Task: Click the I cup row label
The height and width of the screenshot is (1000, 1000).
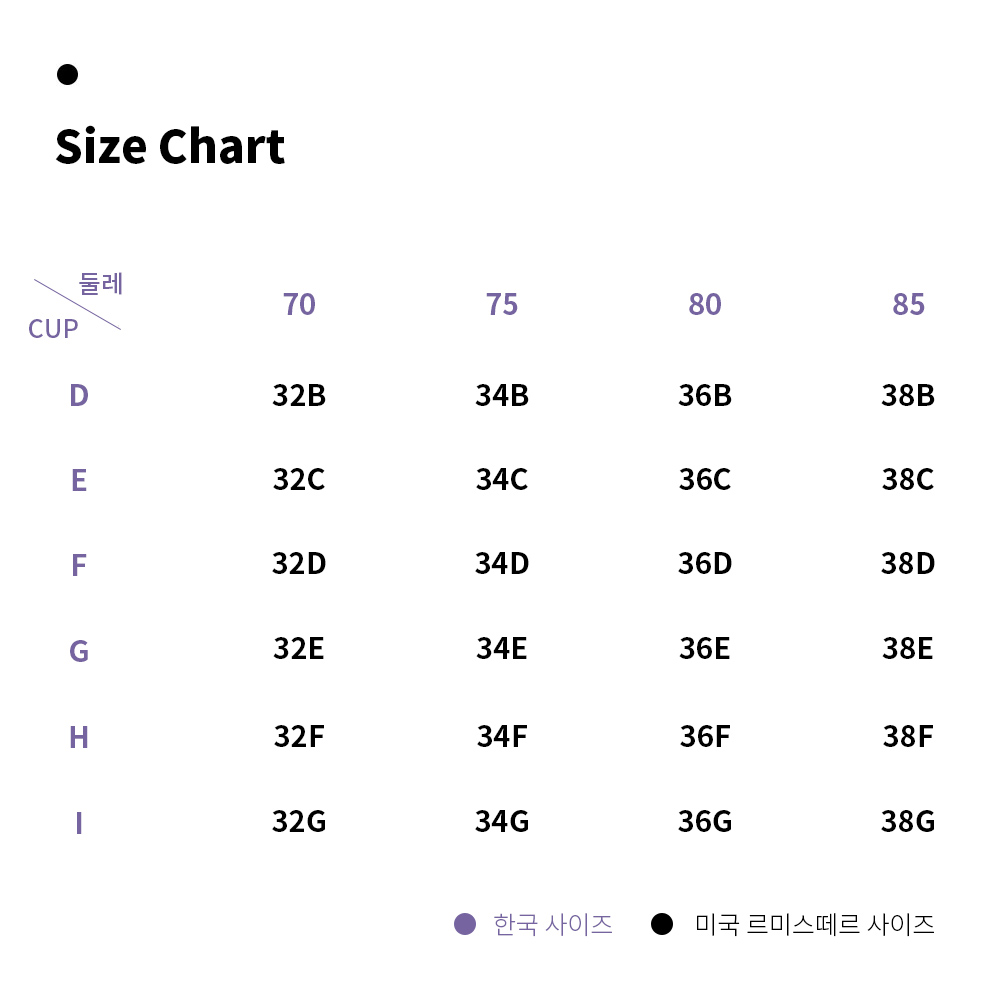Action: click(x=79, y=823)
